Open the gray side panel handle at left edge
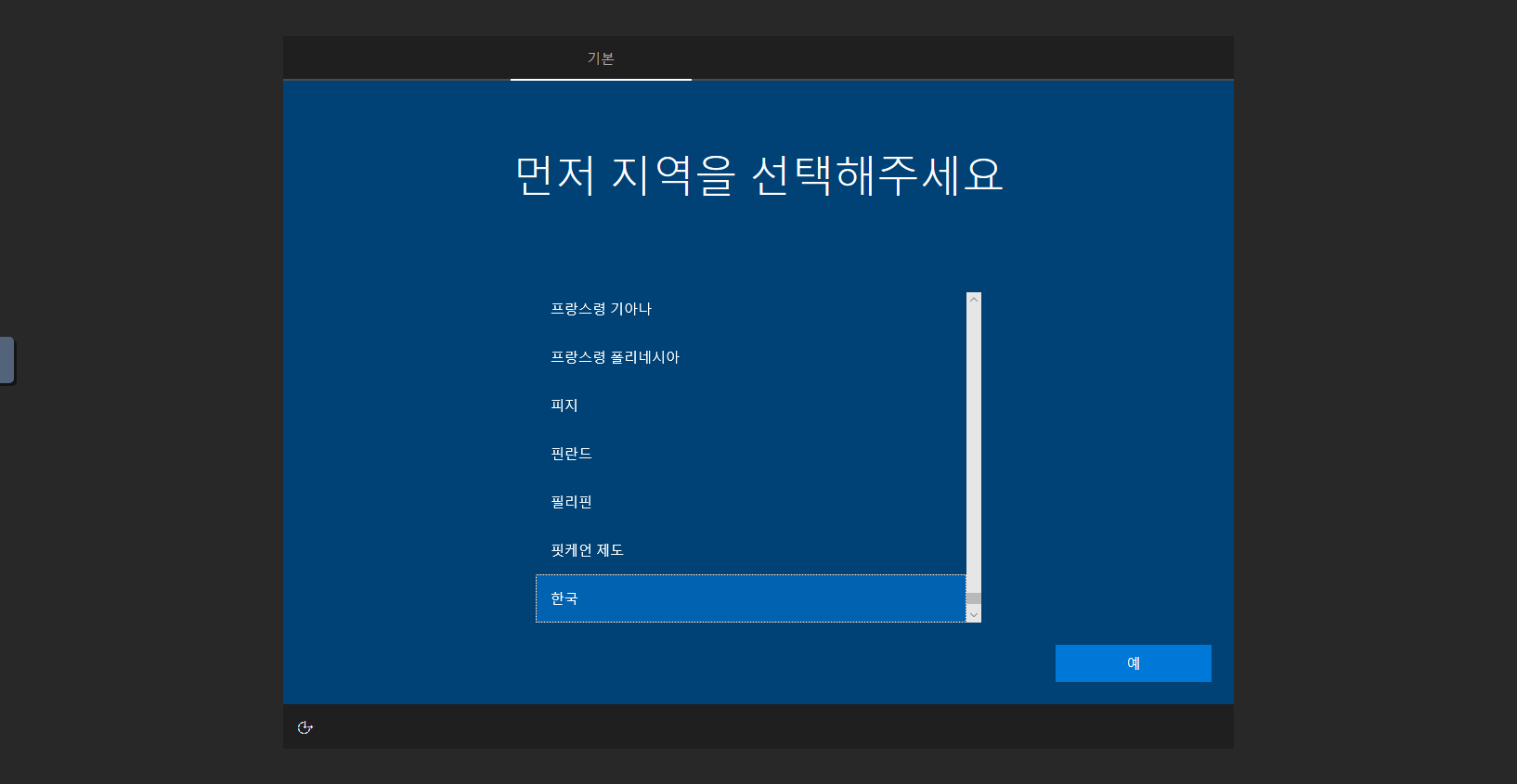 (x=6, y=360)
